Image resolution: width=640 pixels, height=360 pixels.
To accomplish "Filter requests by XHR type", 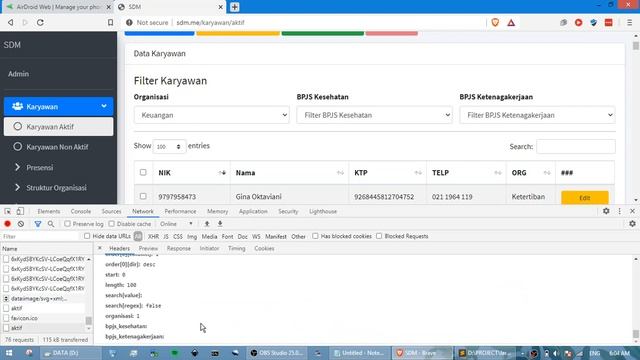I will click(x=153, y=236).
